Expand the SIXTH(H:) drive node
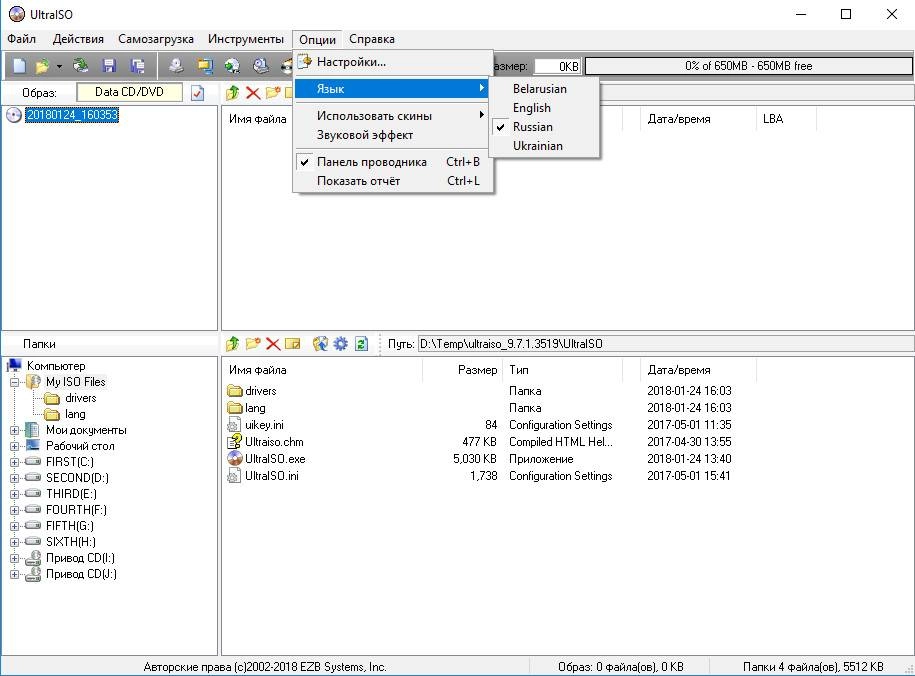The height and width of the screenshot is (676, 915). coord(15,542)
